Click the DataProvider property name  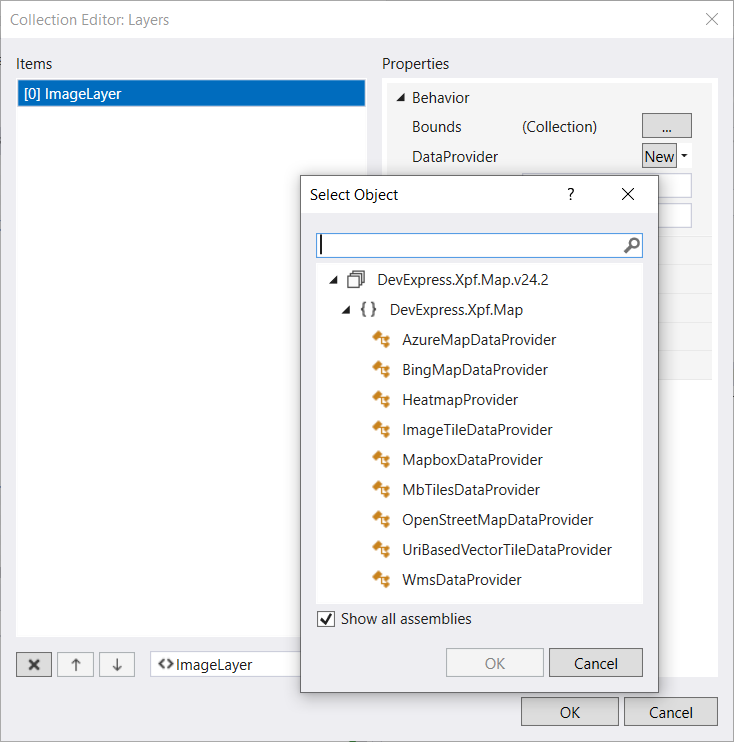(x=455, y=156)
